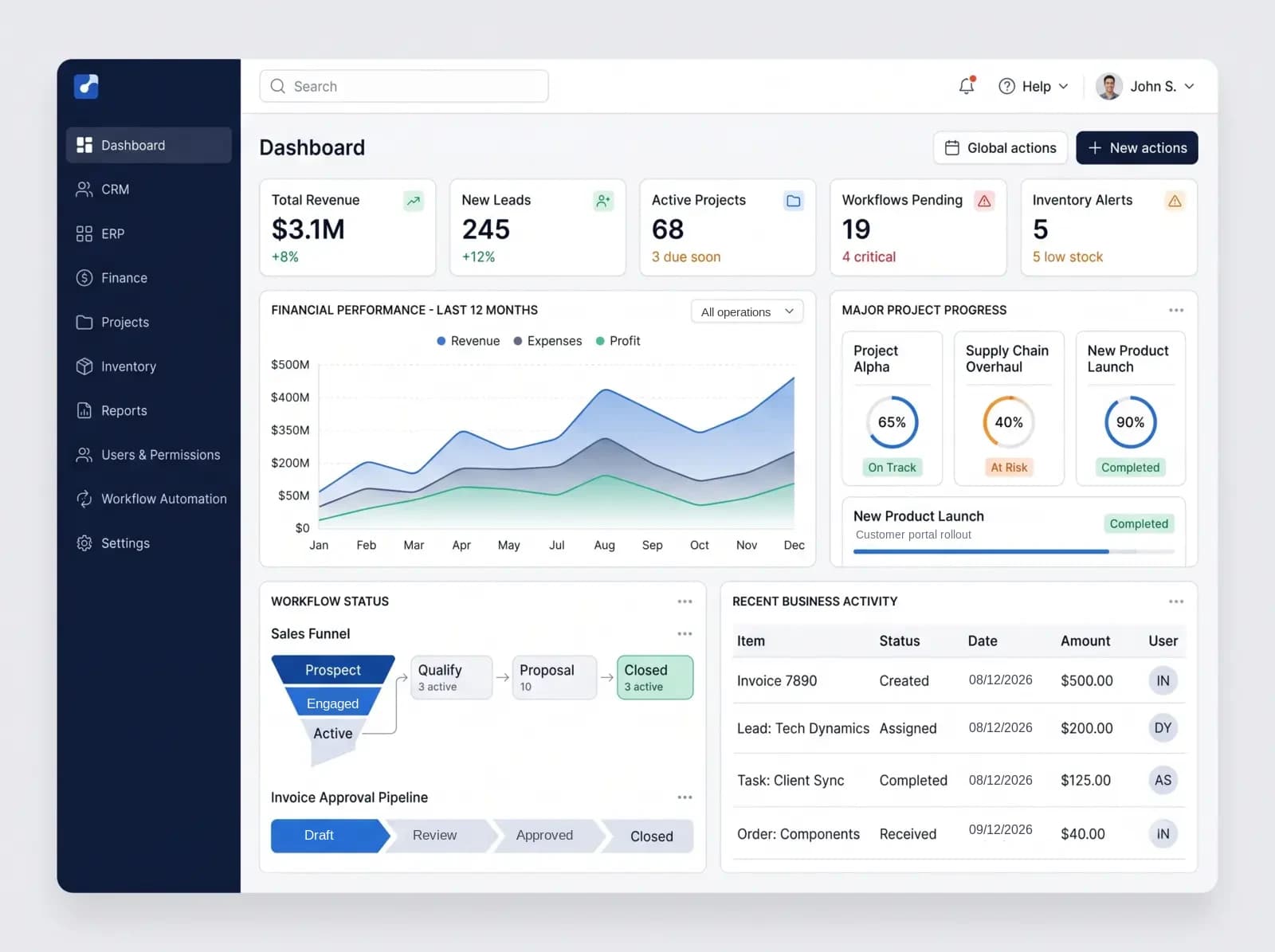Viewport: 1275px width, 952px height.
Task: Click the Project Alpha 65% progress ring
Action: click(892, 422)
